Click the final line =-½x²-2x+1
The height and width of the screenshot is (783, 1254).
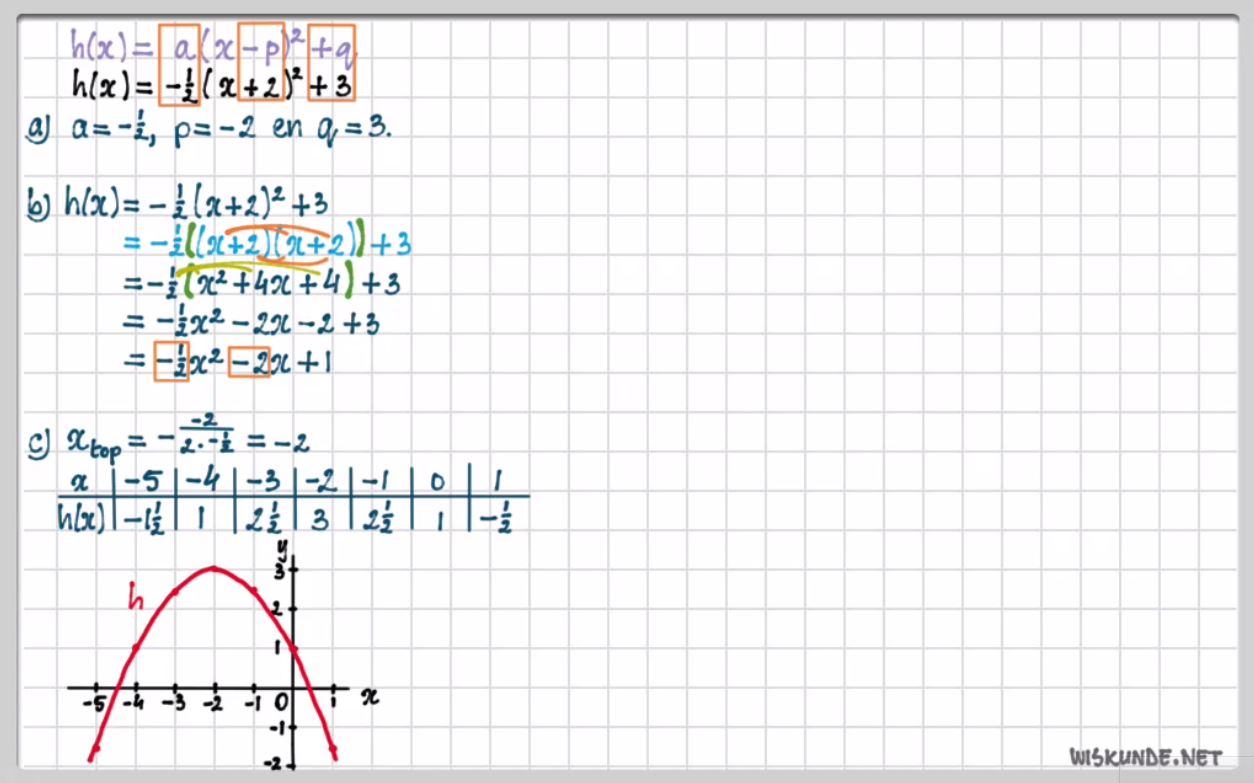[x=228, y=361]
